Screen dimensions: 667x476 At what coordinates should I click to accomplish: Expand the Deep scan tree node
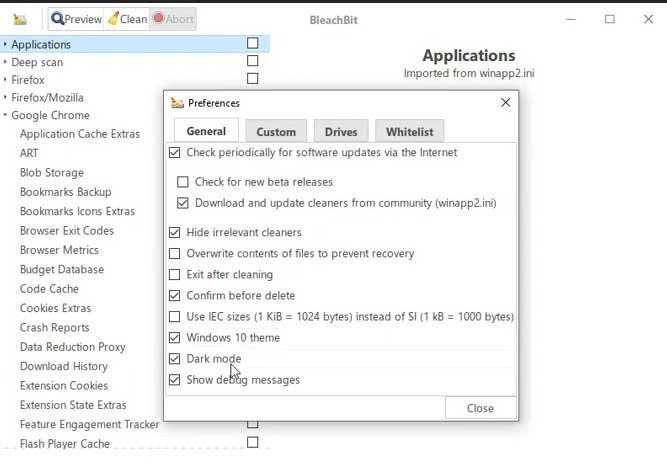(5, 63)
